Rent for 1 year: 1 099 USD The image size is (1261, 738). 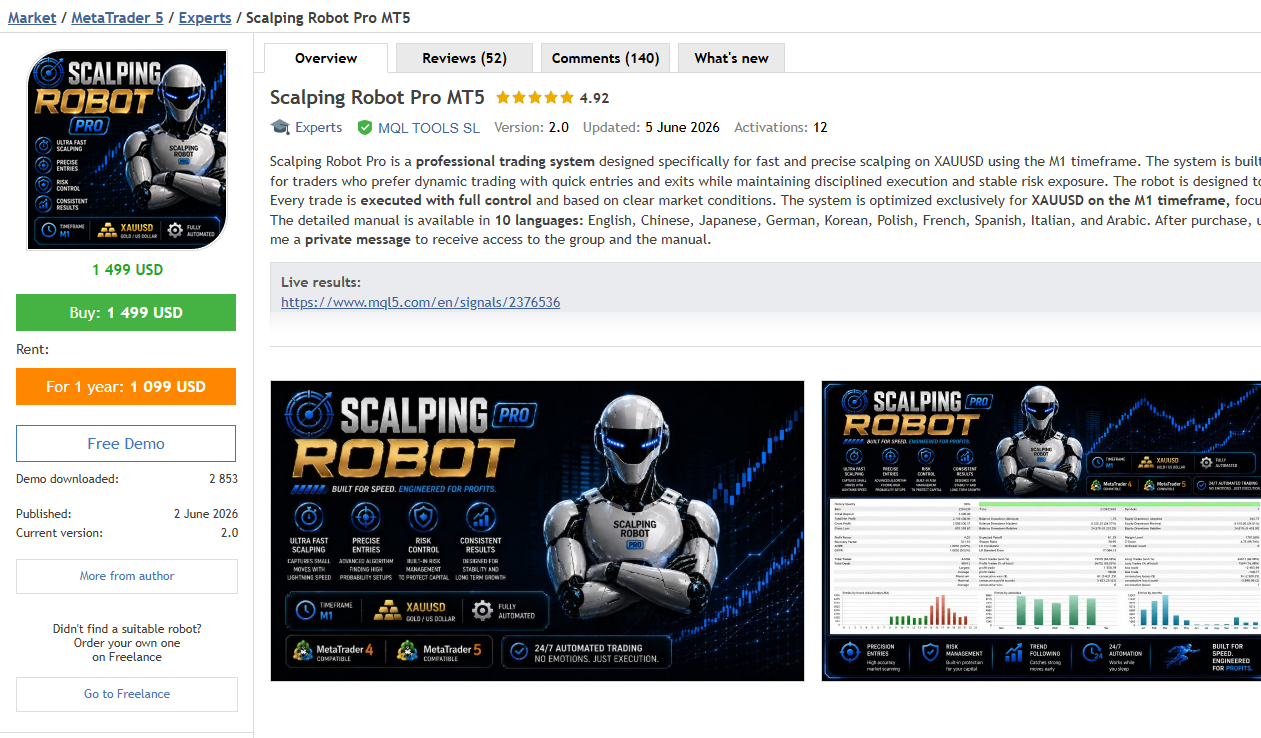[126, 386]
